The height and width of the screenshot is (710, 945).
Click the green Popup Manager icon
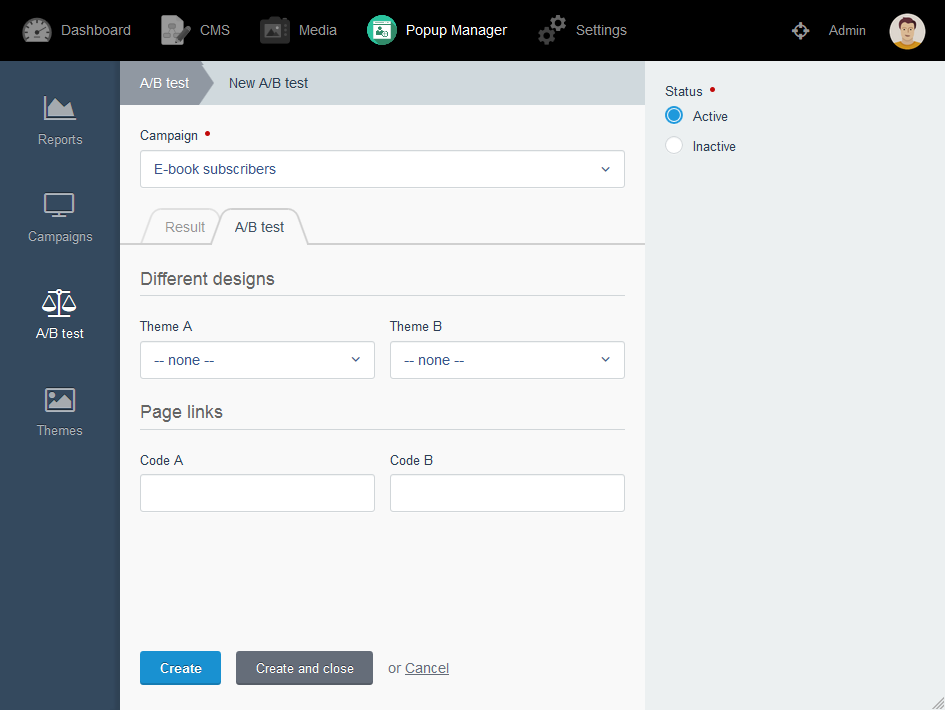pos(381,30)
